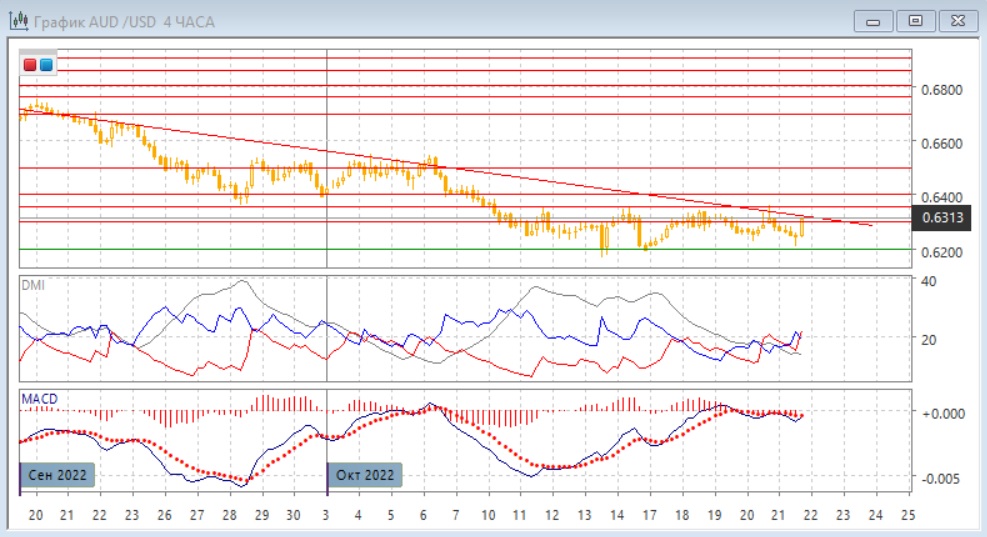Click the green horizontal support line
Viewport: 987px width, 537px height.
tap(400, 249)
